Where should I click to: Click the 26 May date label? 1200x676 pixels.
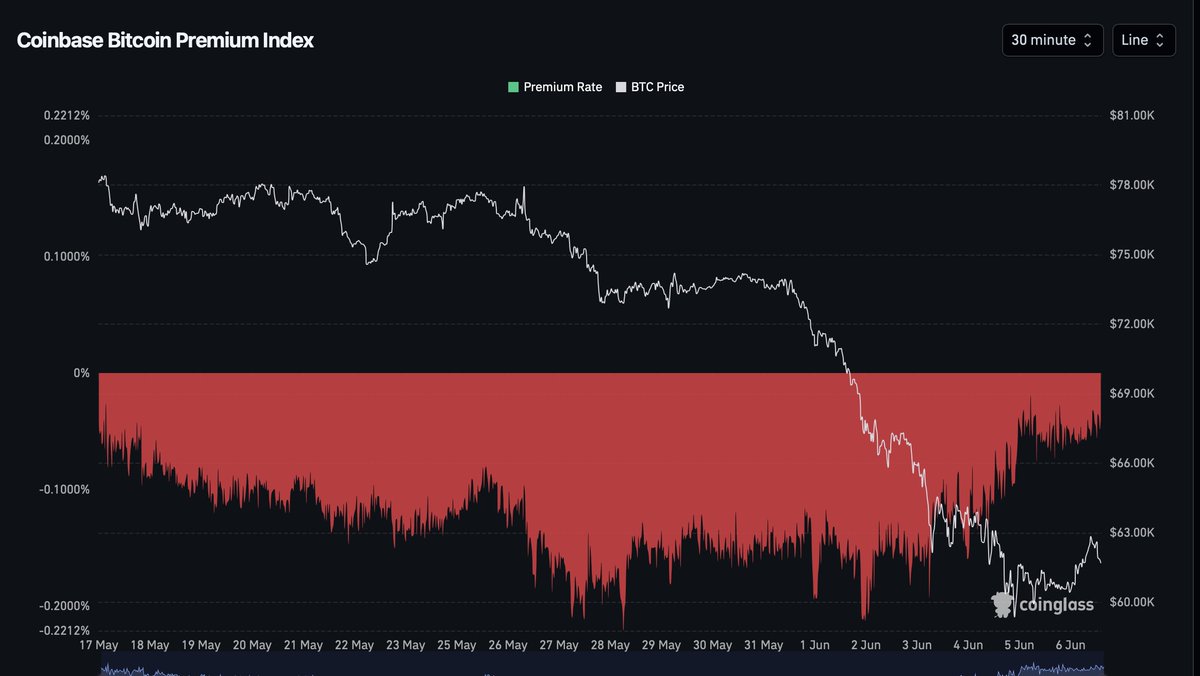508,645
